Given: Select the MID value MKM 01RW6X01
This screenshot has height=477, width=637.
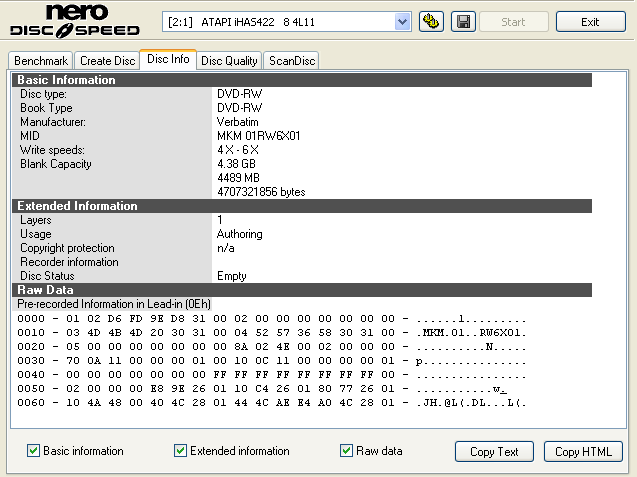Looking at the screenshot, I should click(258, 136).
